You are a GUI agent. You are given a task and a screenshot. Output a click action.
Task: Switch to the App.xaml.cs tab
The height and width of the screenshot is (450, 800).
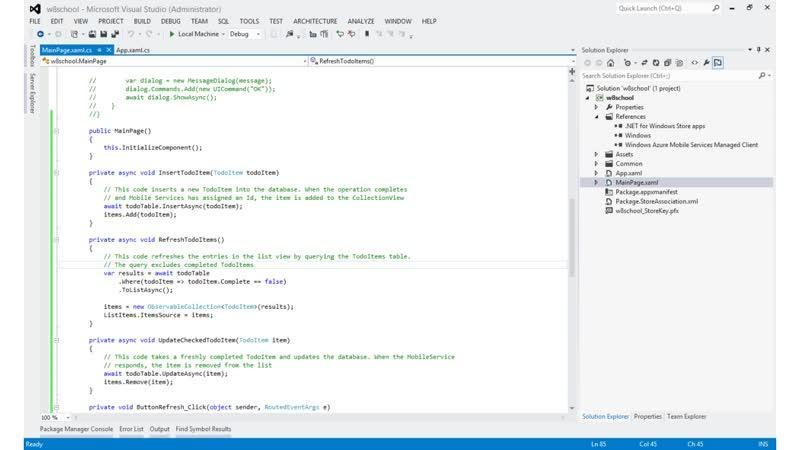point(133,49)
